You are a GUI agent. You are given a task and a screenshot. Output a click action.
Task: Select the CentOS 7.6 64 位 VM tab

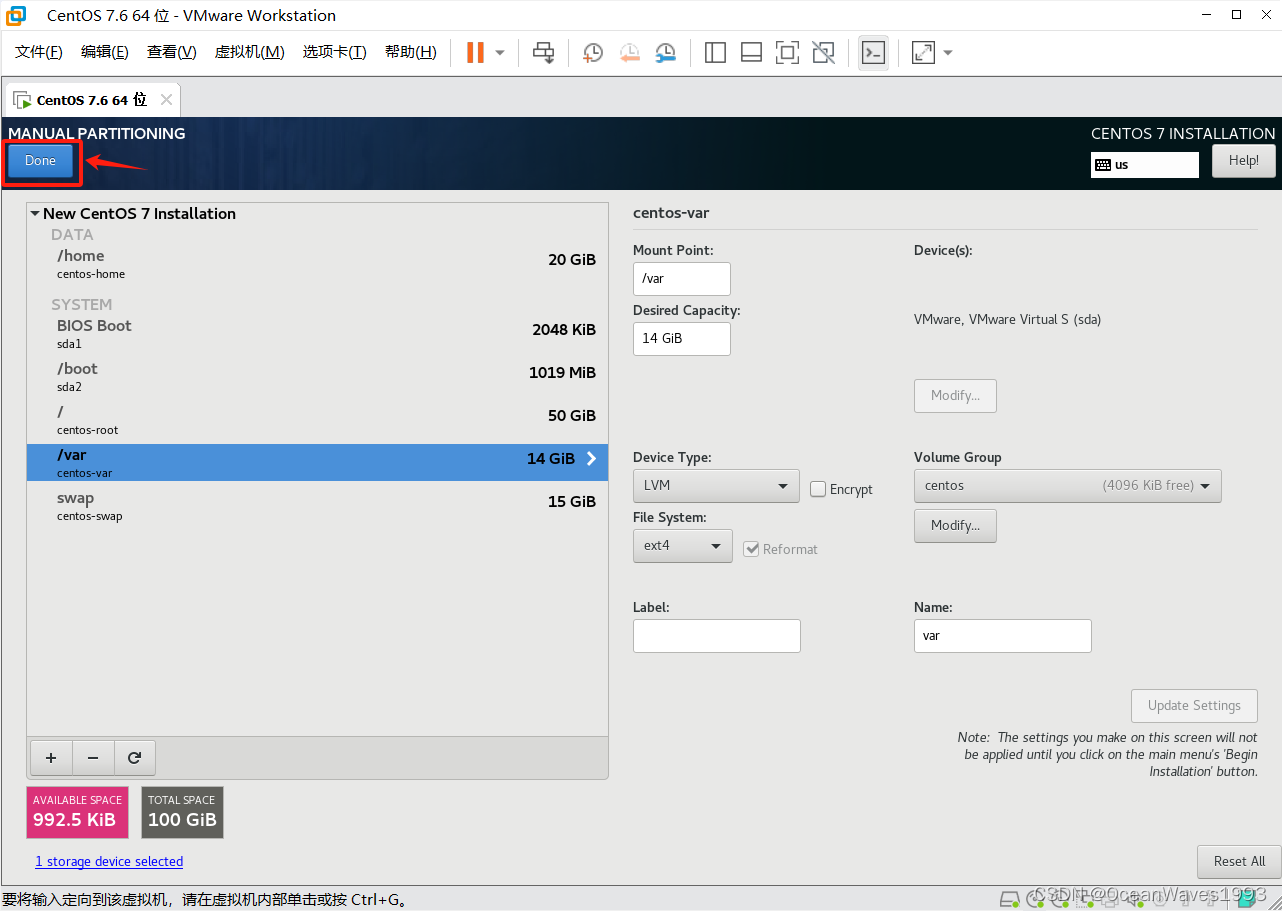click(91, 100)
